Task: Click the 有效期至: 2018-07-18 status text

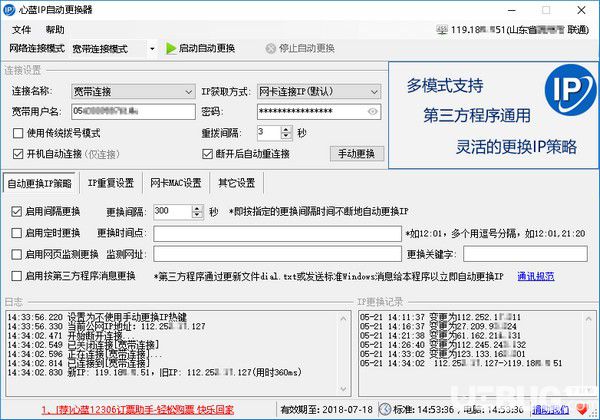Action: (x=326, y=410)
